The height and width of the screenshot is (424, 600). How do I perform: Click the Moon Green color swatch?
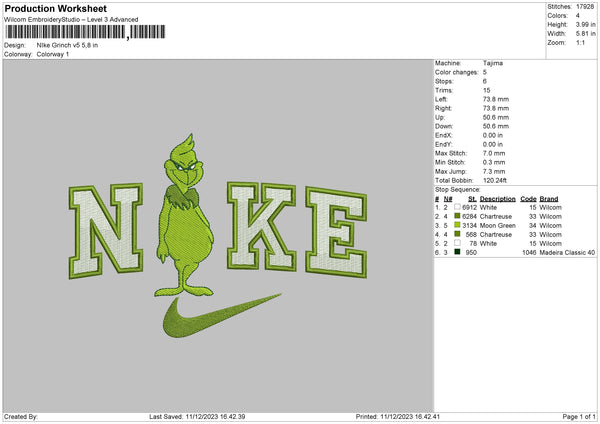pyautogui.click(x=457, y=225)
